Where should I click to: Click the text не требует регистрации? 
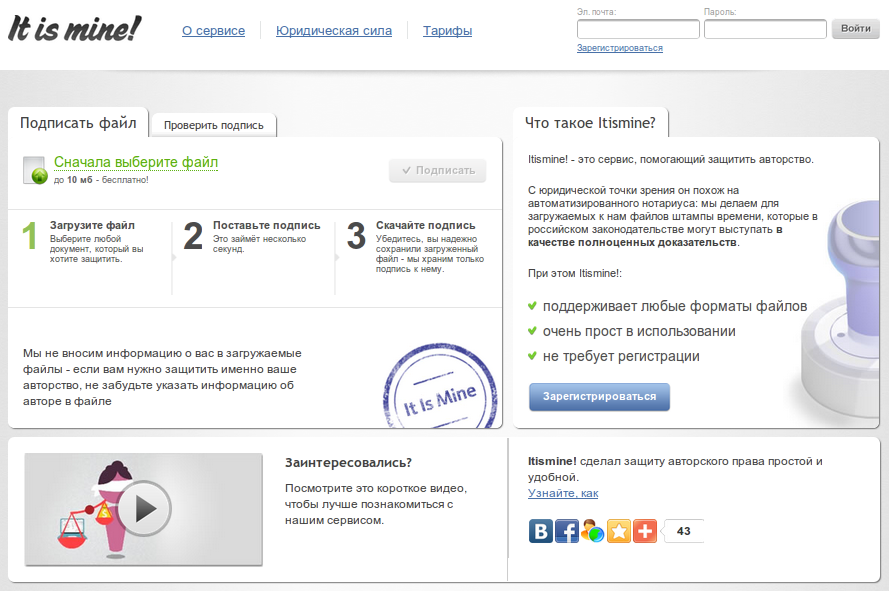coord(621,356)
